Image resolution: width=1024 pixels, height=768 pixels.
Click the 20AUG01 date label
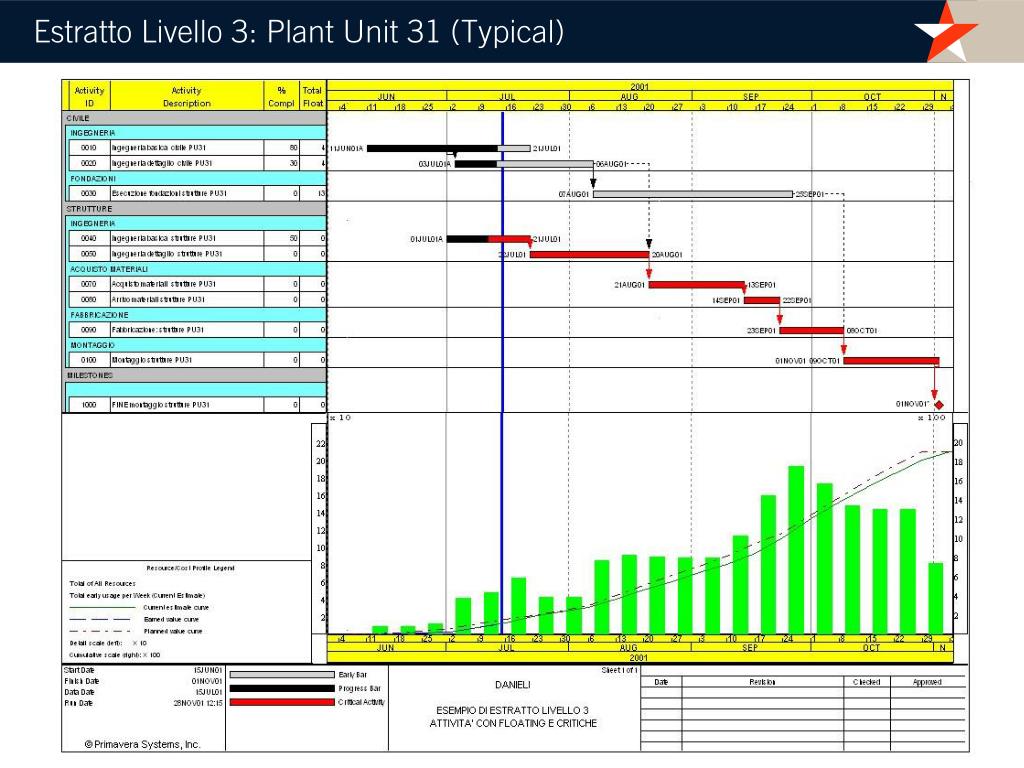(x=667, y=255)
